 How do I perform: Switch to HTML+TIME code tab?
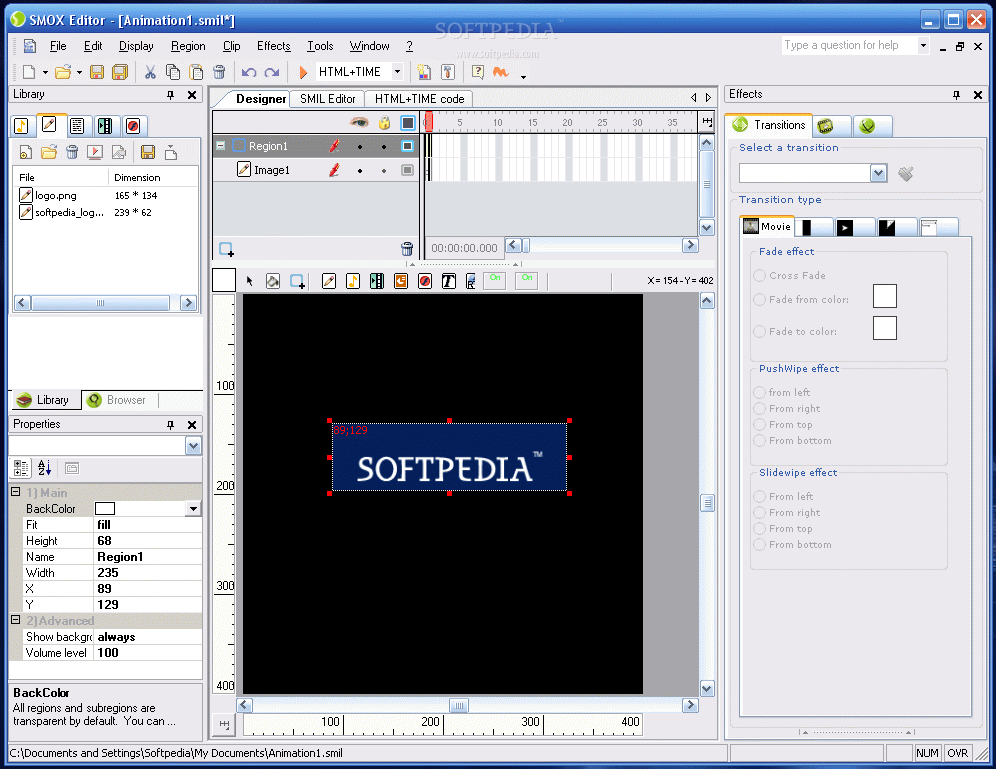click(419, 99)
